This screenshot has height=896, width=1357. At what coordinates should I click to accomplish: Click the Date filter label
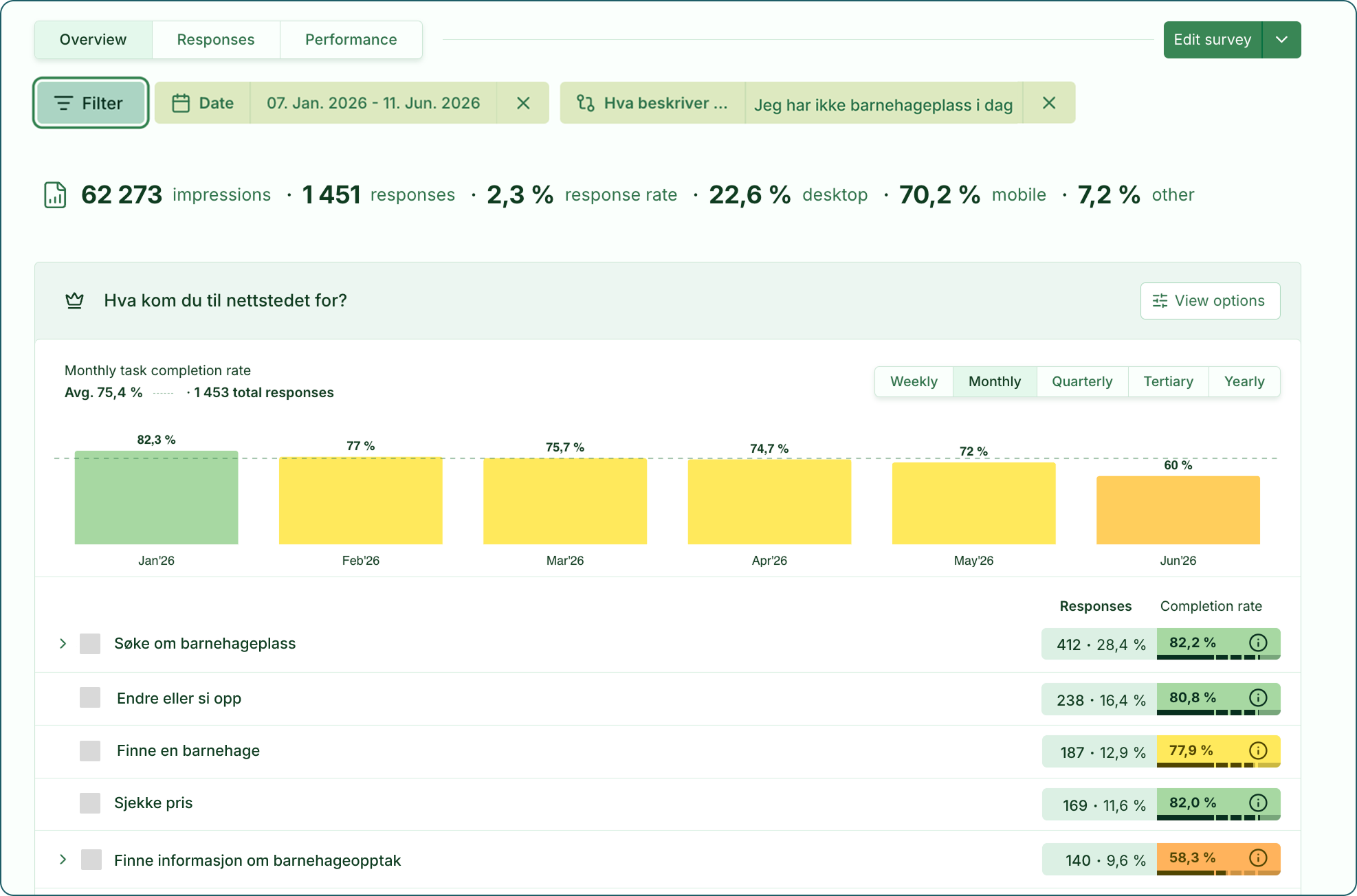pos(217,103)
